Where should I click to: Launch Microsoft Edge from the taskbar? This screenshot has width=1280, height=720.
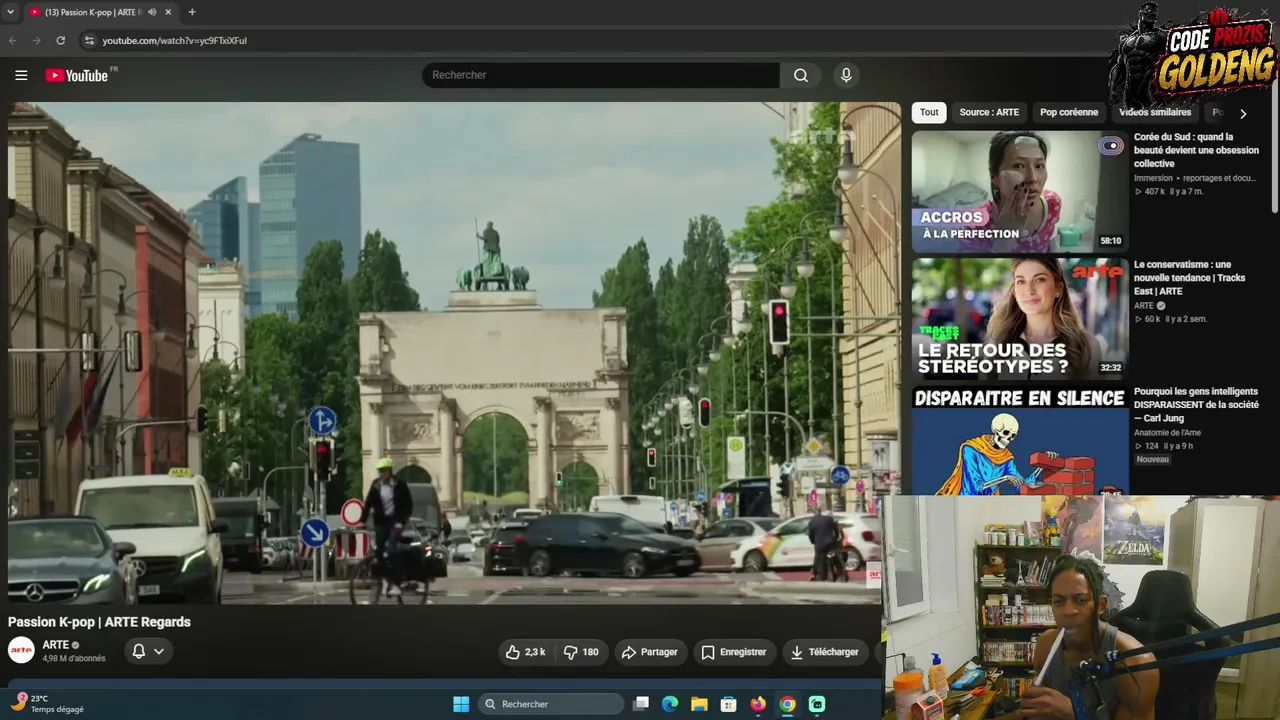pyautogui.click(x=670, y=704)
